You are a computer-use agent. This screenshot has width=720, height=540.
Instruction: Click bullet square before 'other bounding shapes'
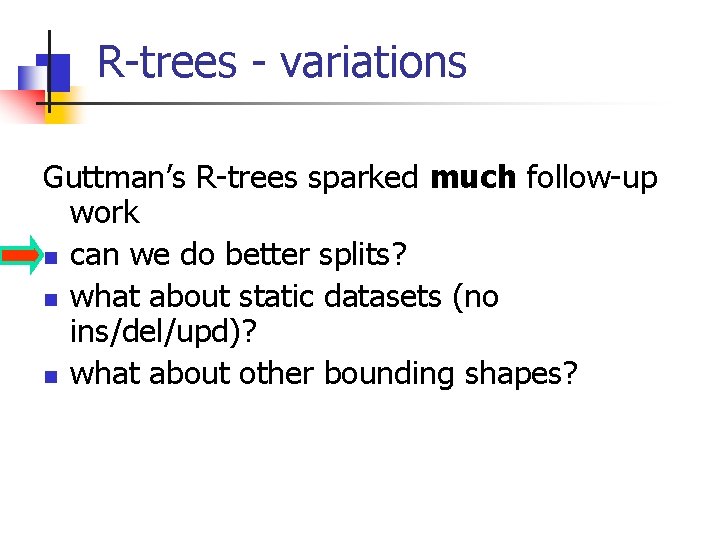click(51, 377)
